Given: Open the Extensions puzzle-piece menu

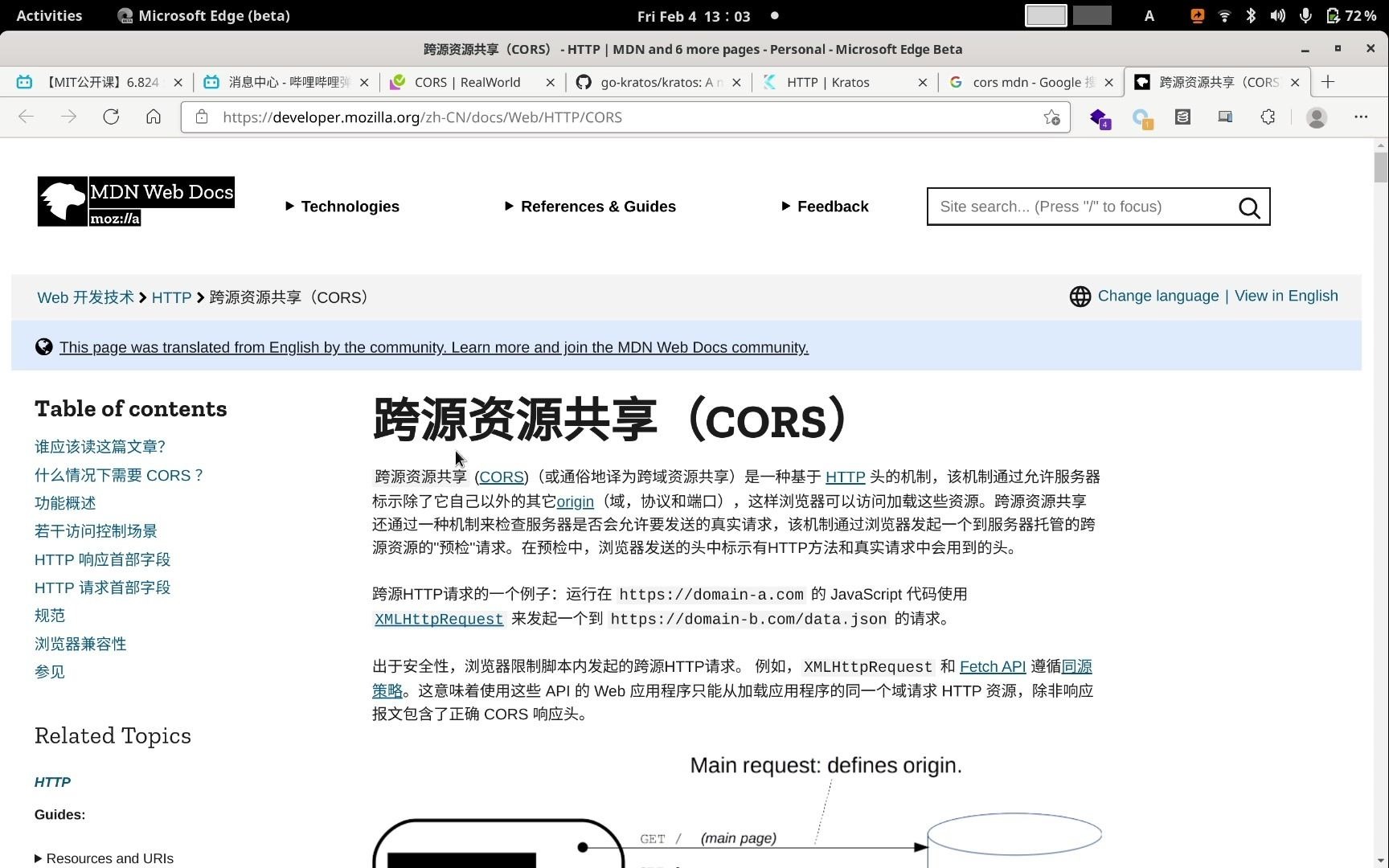Looking at the screenshot, I should click(1268, 117).
